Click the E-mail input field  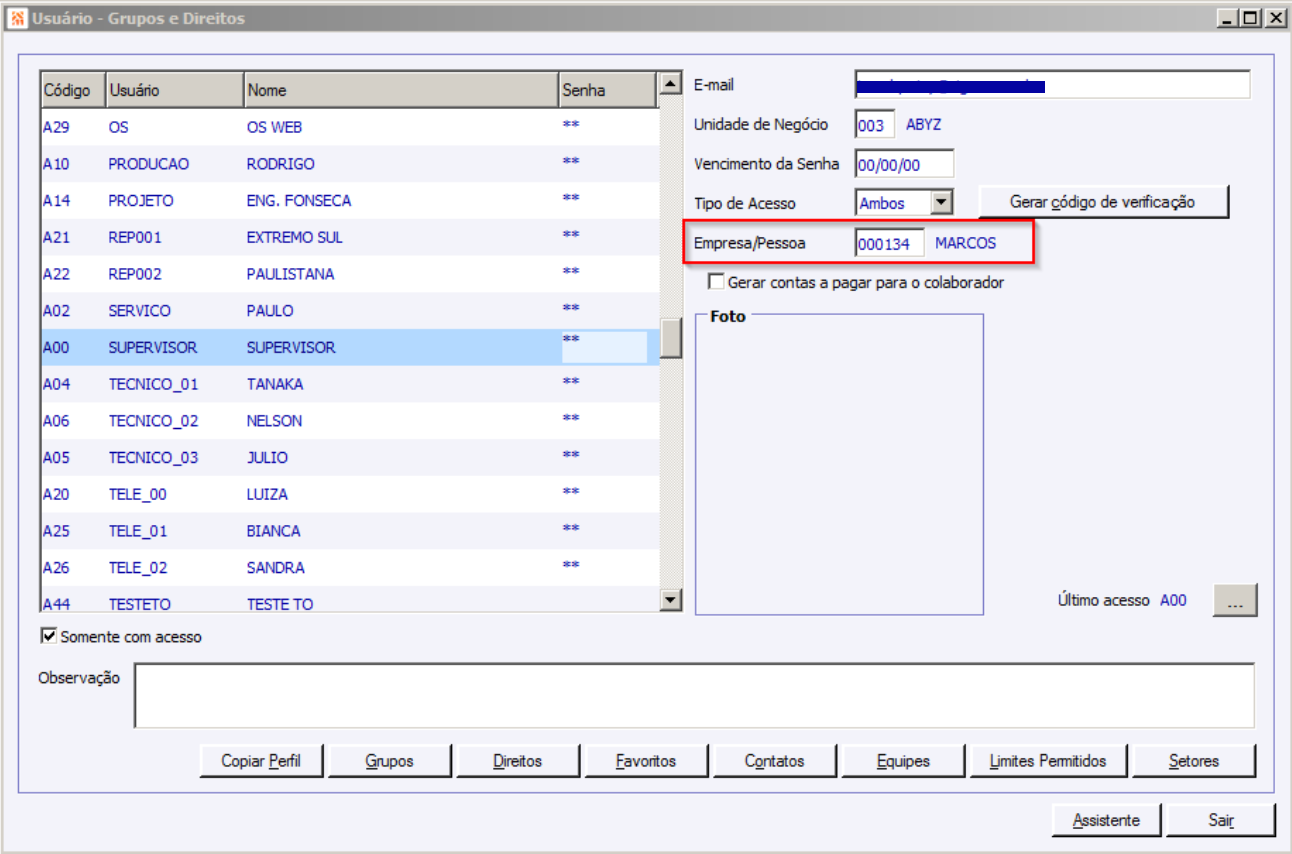tap(1053, 86)
